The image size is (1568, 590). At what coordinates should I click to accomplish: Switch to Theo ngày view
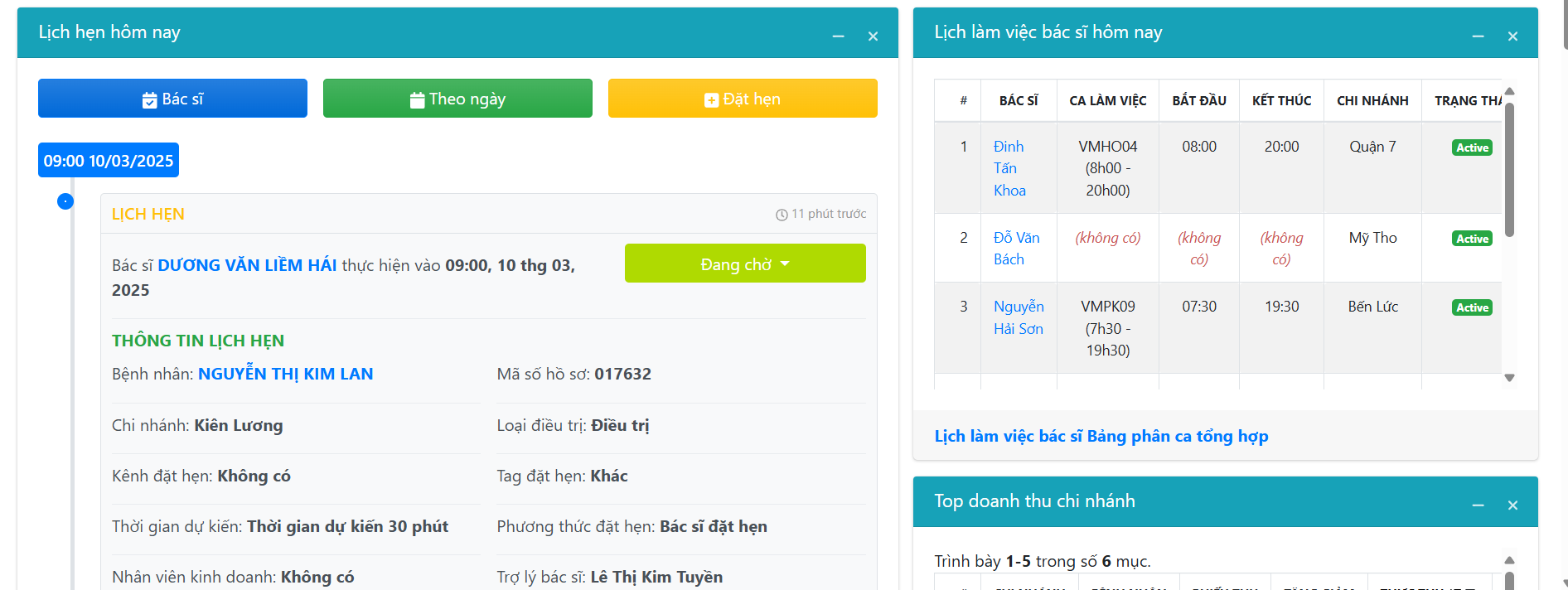pyautogui.click(x=457, y=99)
